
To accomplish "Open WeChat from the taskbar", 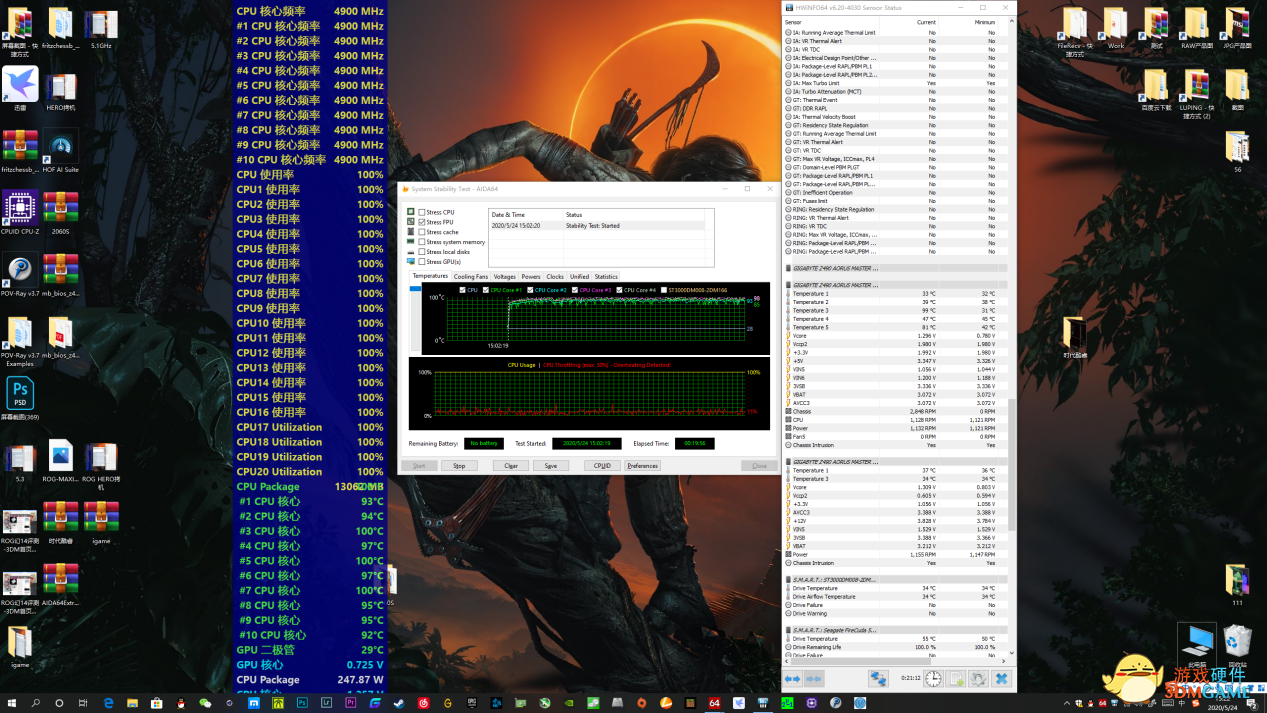I will tap(205, 703).
